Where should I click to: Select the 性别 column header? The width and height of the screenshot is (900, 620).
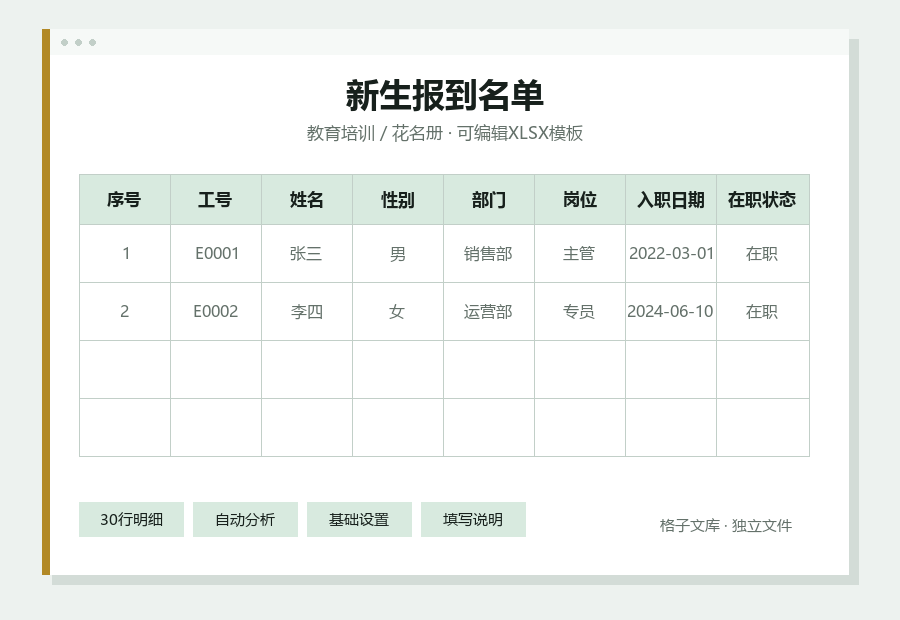[x=398, y=200]
